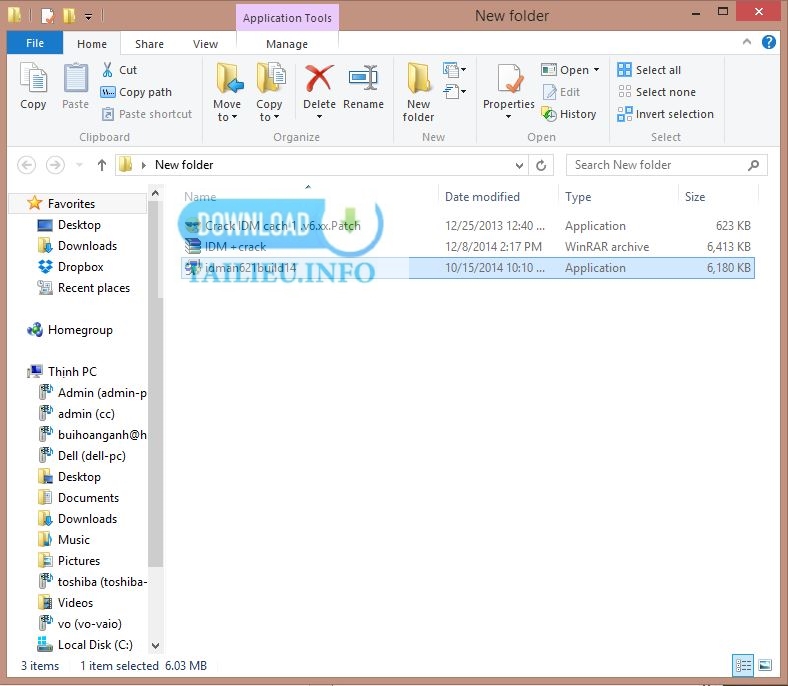Open Documents under Thinh PC
Image resolution: width=788 pixels, height=686 pixels.
coord(88,498)
